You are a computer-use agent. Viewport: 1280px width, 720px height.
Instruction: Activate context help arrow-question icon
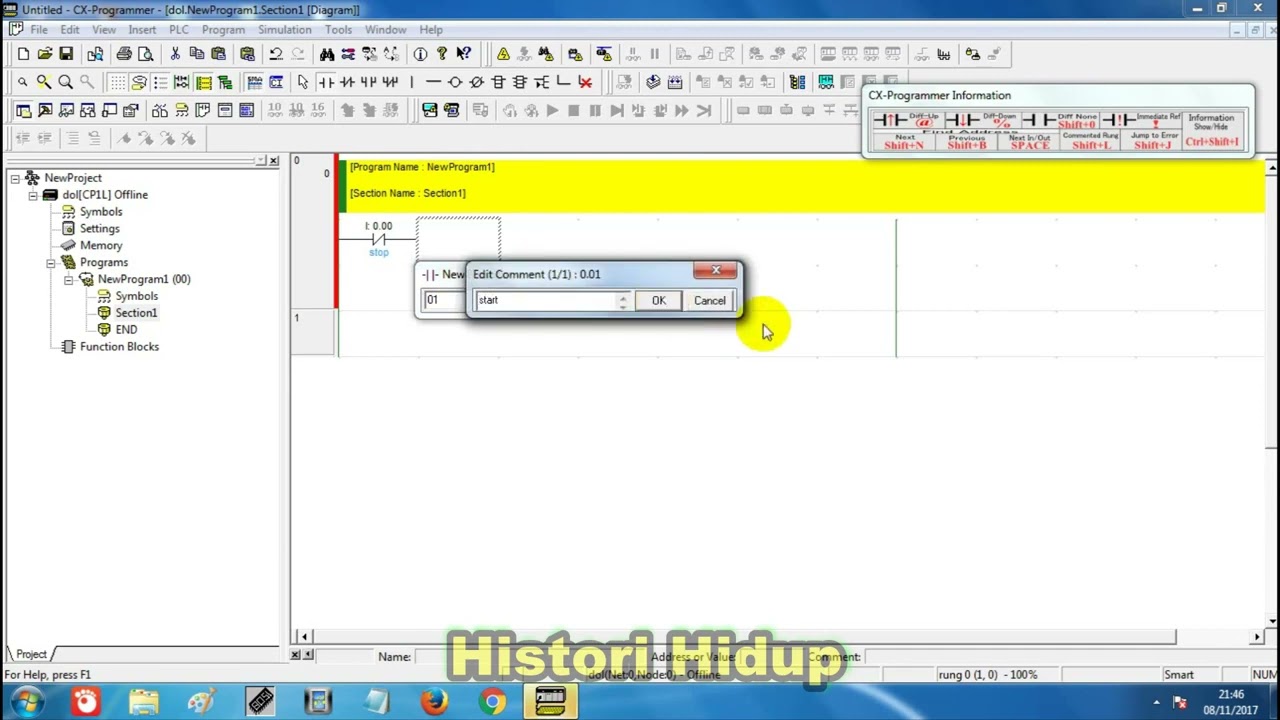(x=463, y=54)
